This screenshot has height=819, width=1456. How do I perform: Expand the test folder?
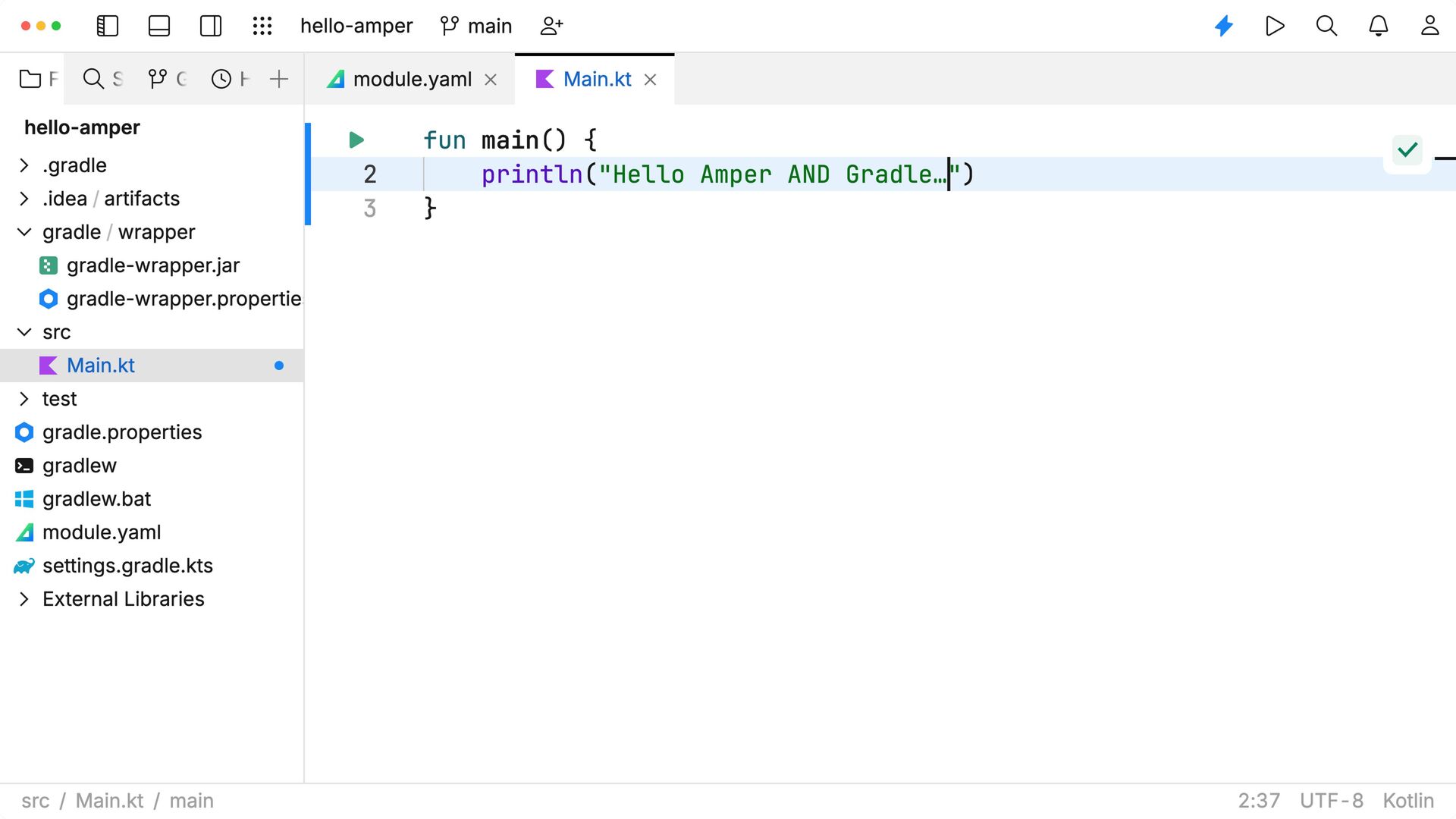[x=24, y=399]
